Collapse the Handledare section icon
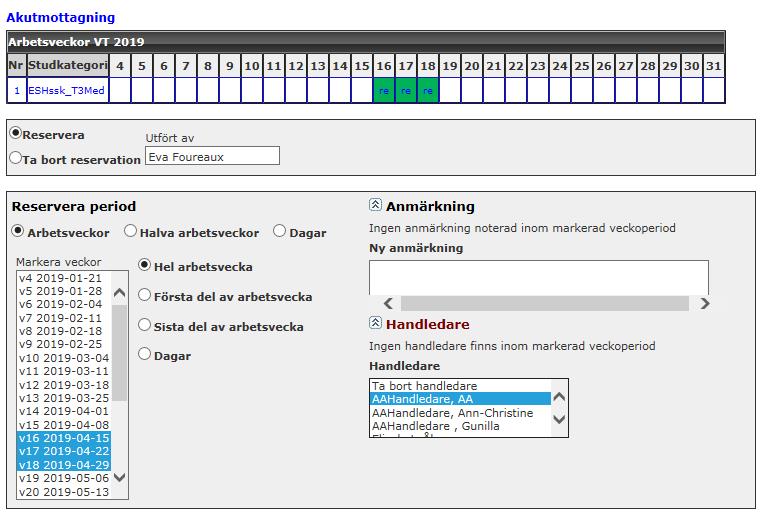The width and height of the screenshot is (762, 512). 375,323
